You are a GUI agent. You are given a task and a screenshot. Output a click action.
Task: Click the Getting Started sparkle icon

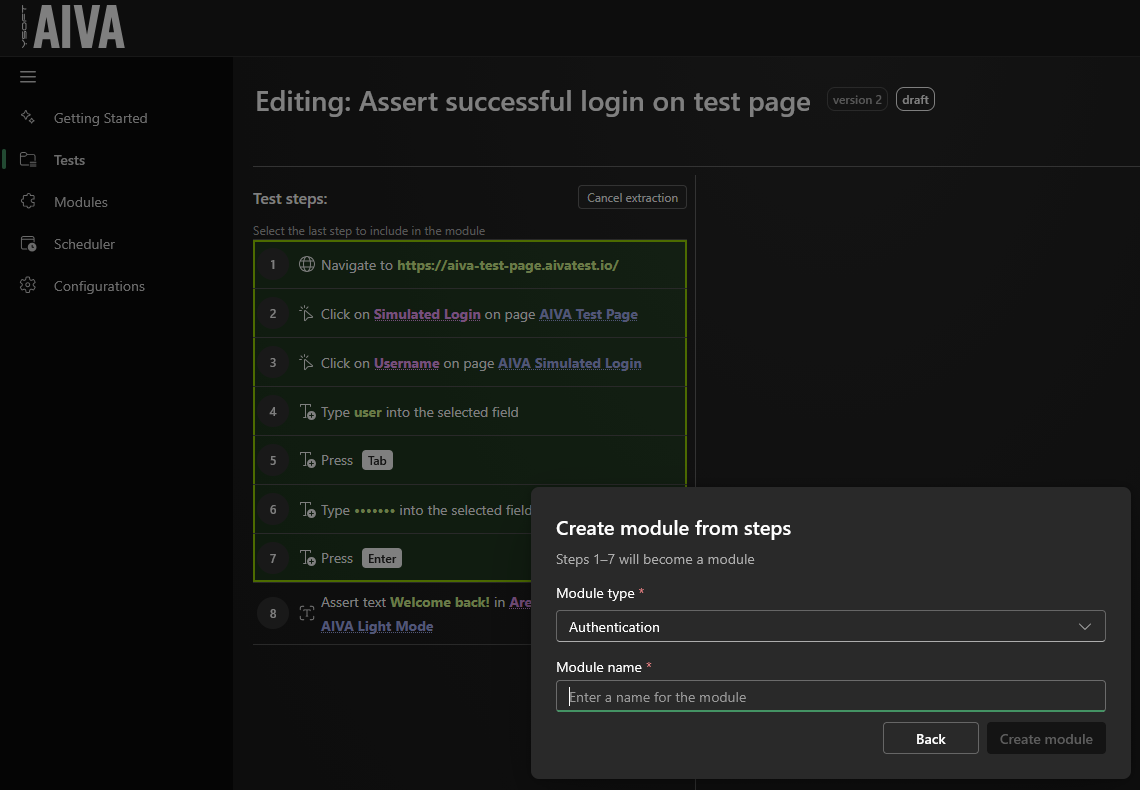point(28,117)
